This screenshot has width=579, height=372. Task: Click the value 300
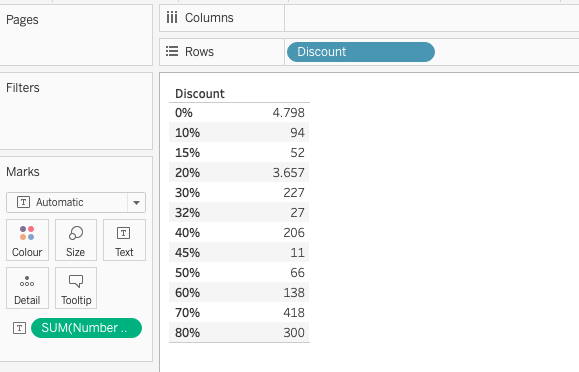[x=294, y=332]
